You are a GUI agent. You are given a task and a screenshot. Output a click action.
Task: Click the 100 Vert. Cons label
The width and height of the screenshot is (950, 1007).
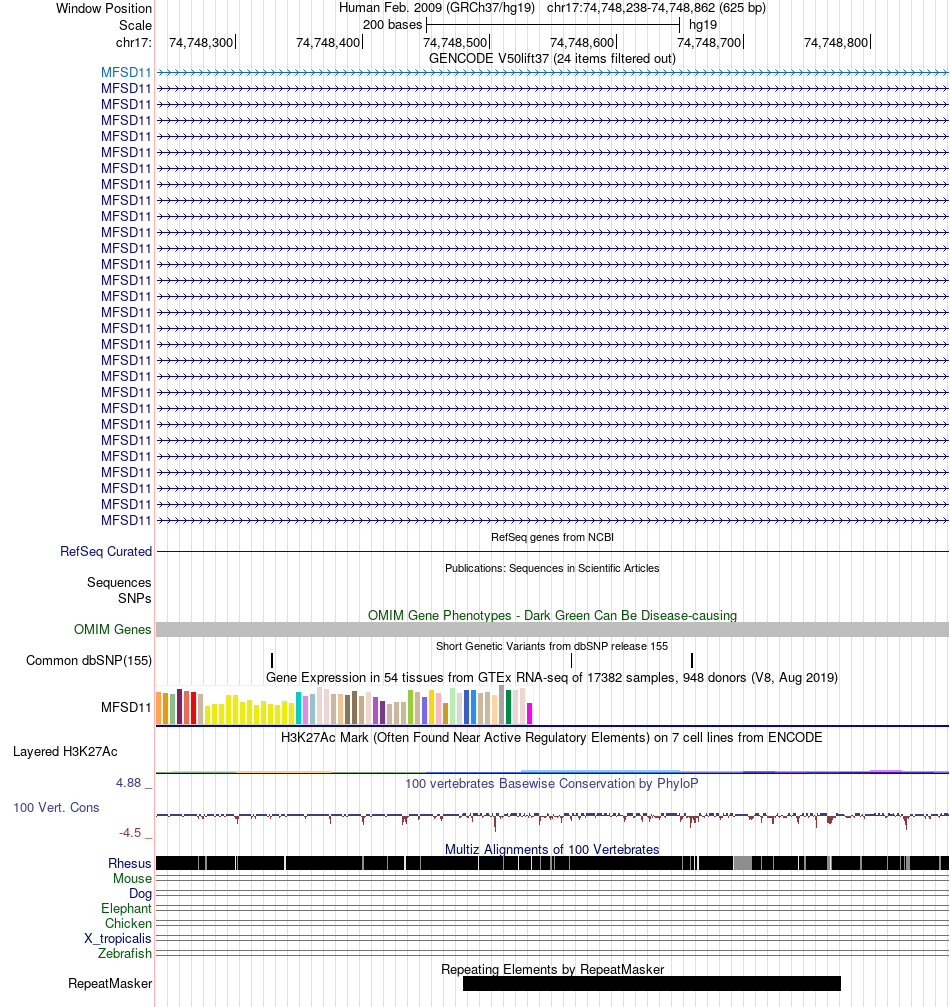[56, 808]
